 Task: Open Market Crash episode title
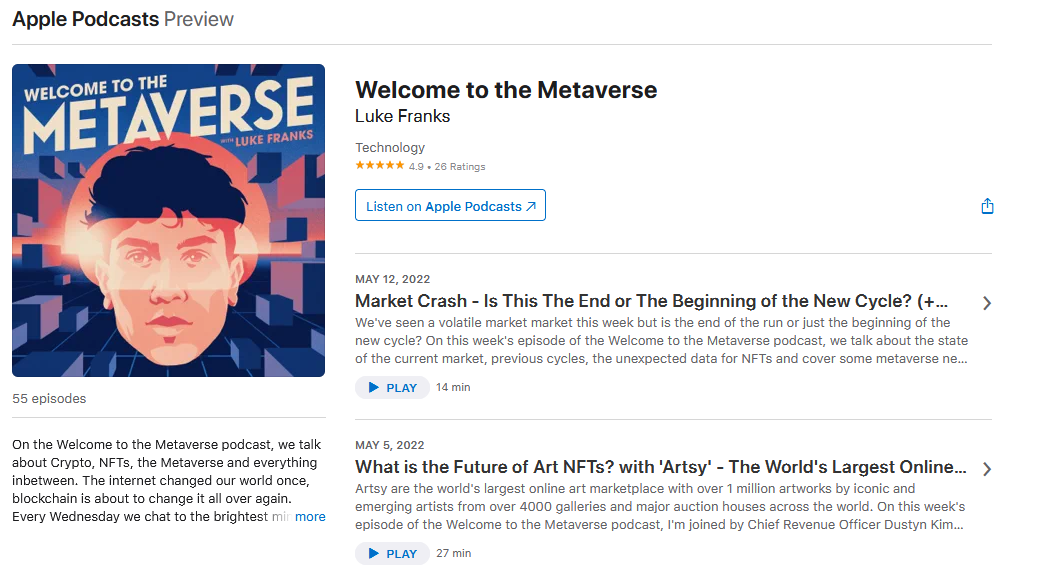pyautogui.click(x=651, y=301)
